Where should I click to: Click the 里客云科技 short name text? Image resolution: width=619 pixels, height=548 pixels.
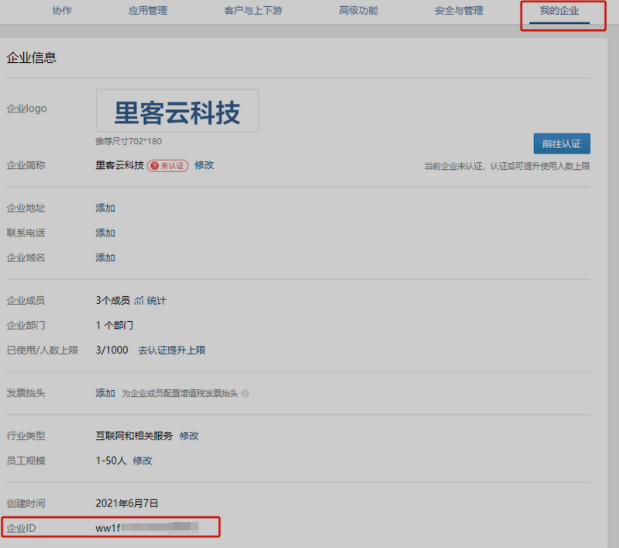coord(120,165)
